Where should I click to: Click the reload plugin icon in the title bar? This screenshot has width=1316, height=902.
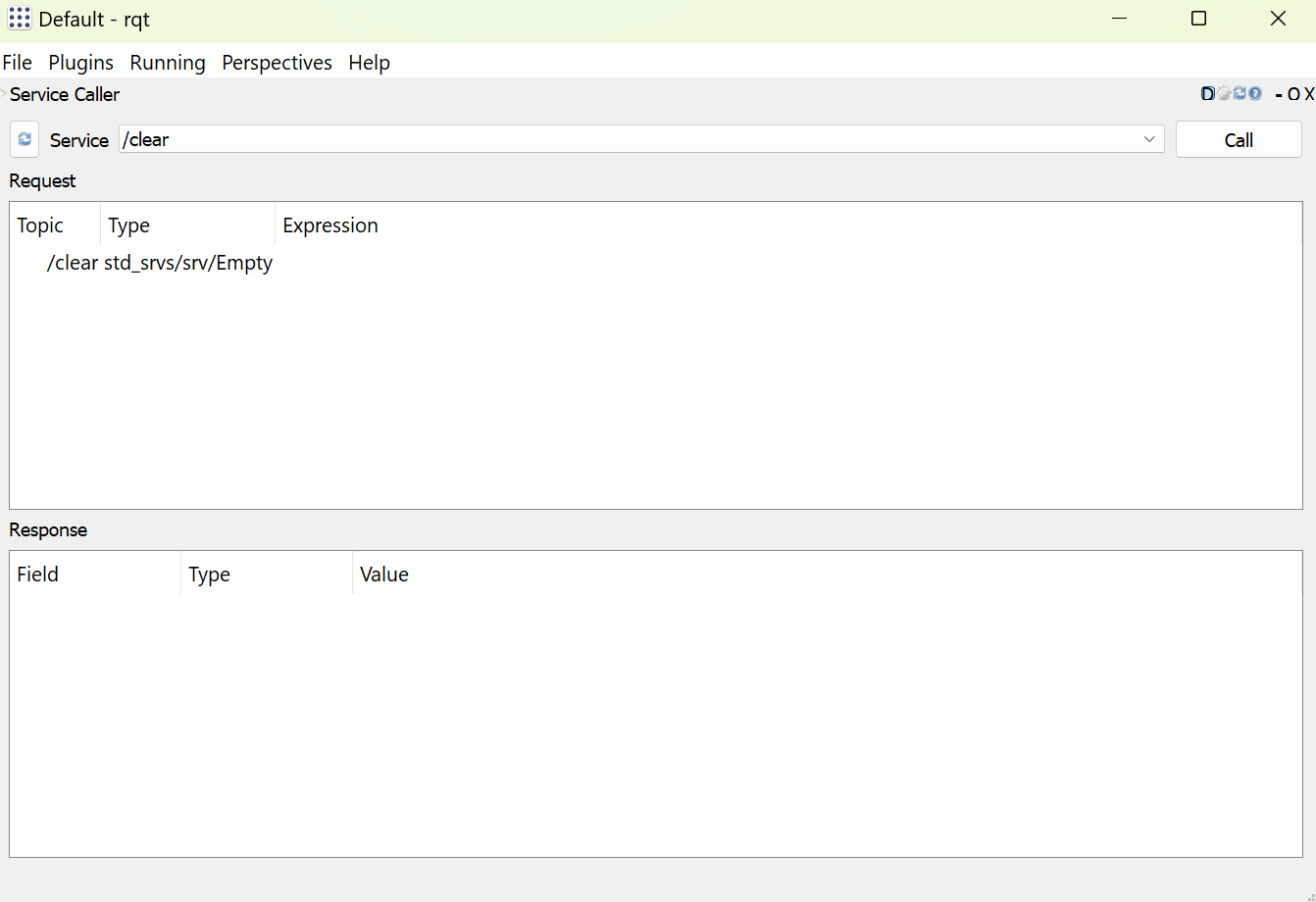coord(1240,94)
